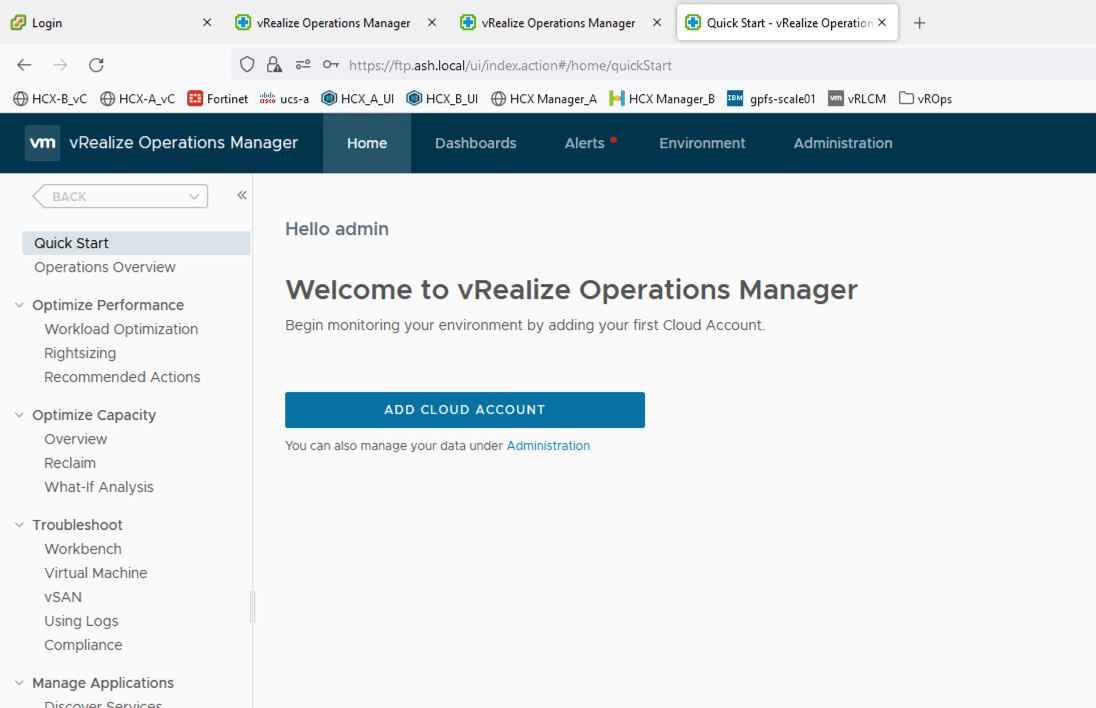Reload the current page
The image size is (1096, 708).
(96, 64)
